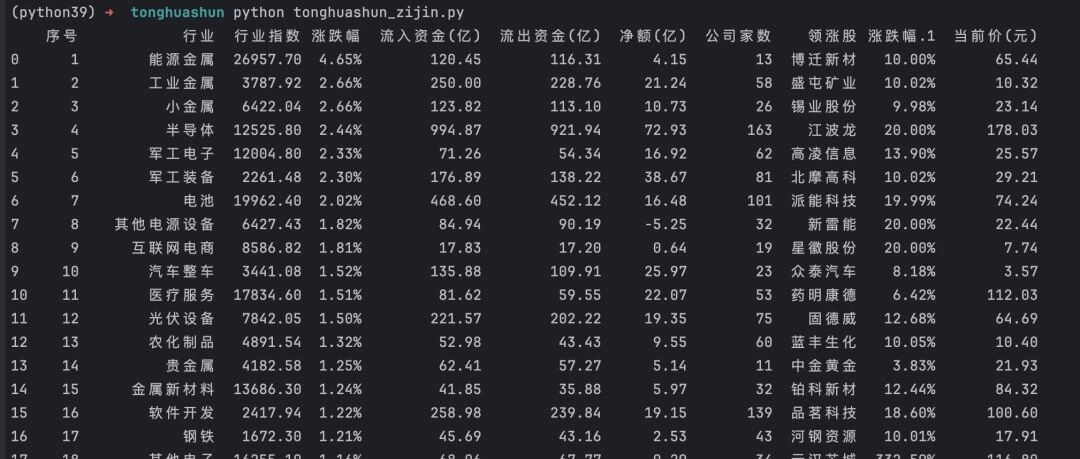Click the 当前价(元) column header

995,37
